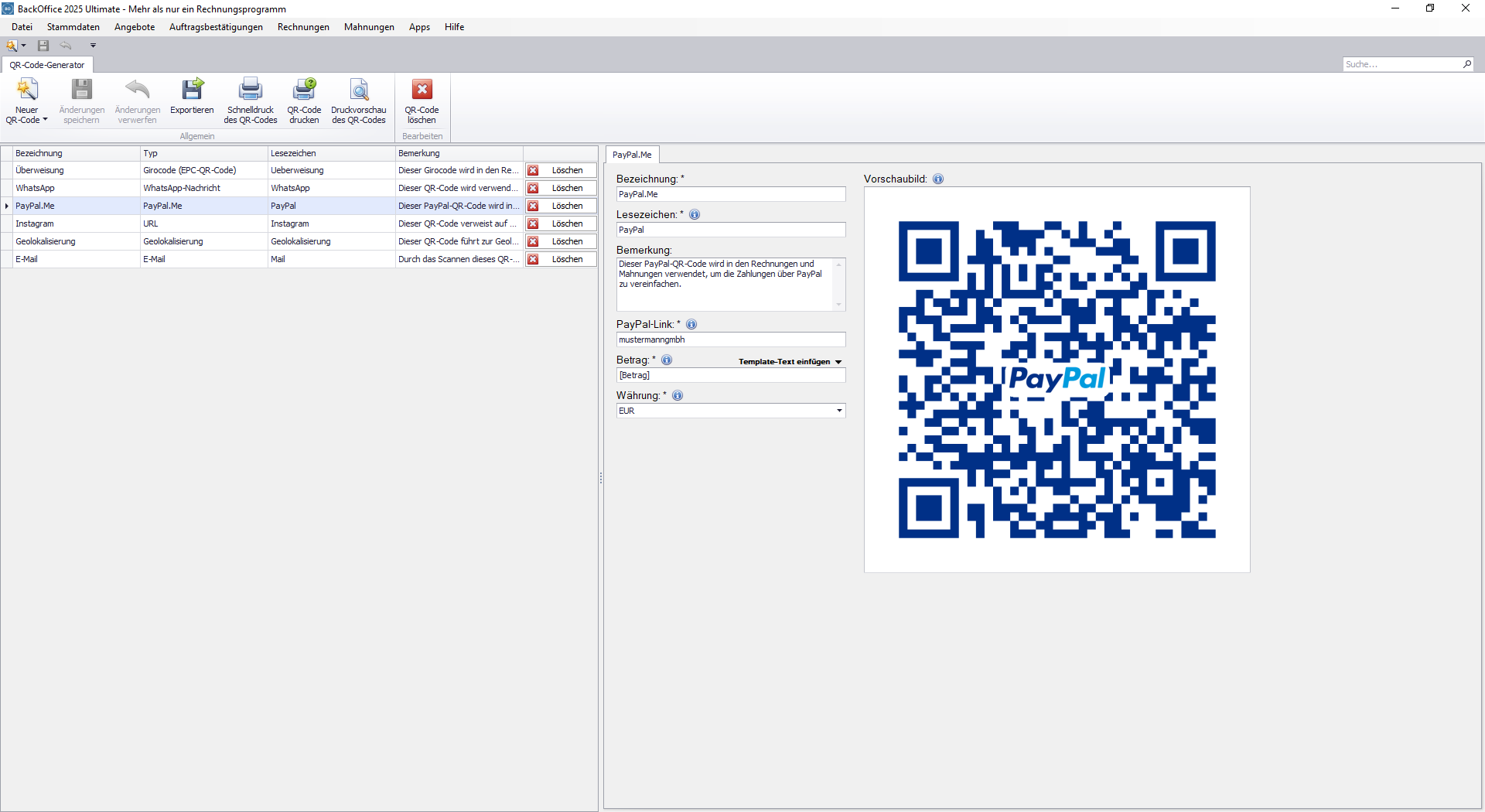
Task: Sort by the Bemerkung column header
Action: pyautogui.click(x=459, y=153)
